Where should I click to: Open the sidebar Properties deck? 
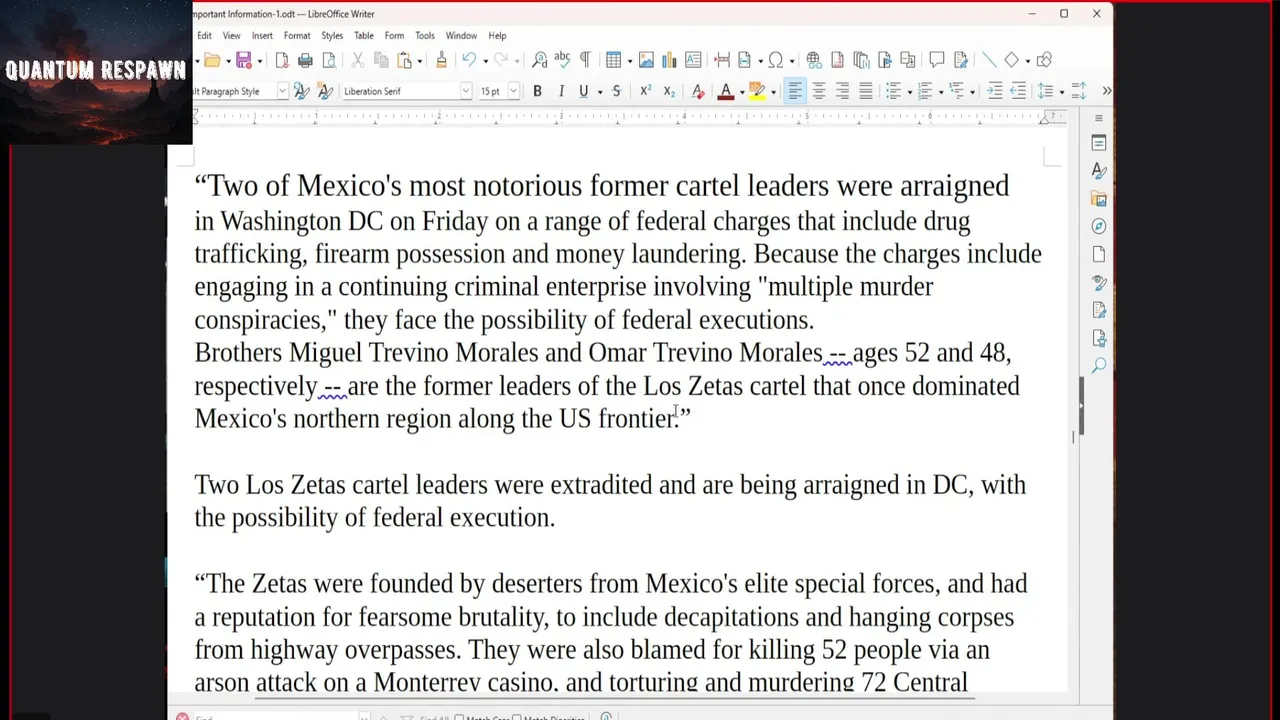(1099, 143)
